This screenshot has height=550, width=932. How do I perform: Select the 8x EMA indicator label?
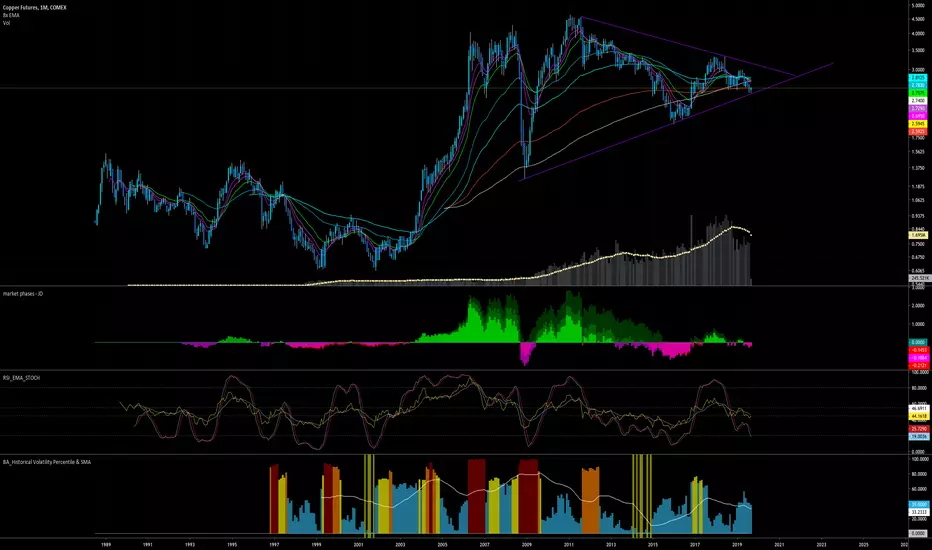pos(11,15)
